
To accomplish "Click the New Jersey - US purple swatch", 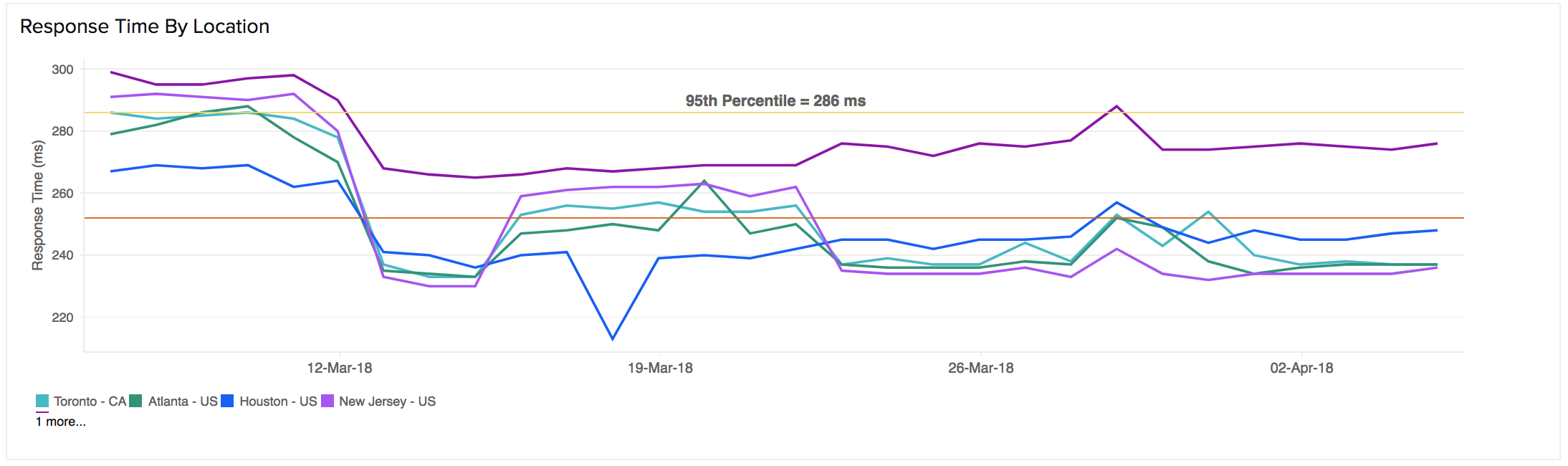I will (x=328, y=401).
